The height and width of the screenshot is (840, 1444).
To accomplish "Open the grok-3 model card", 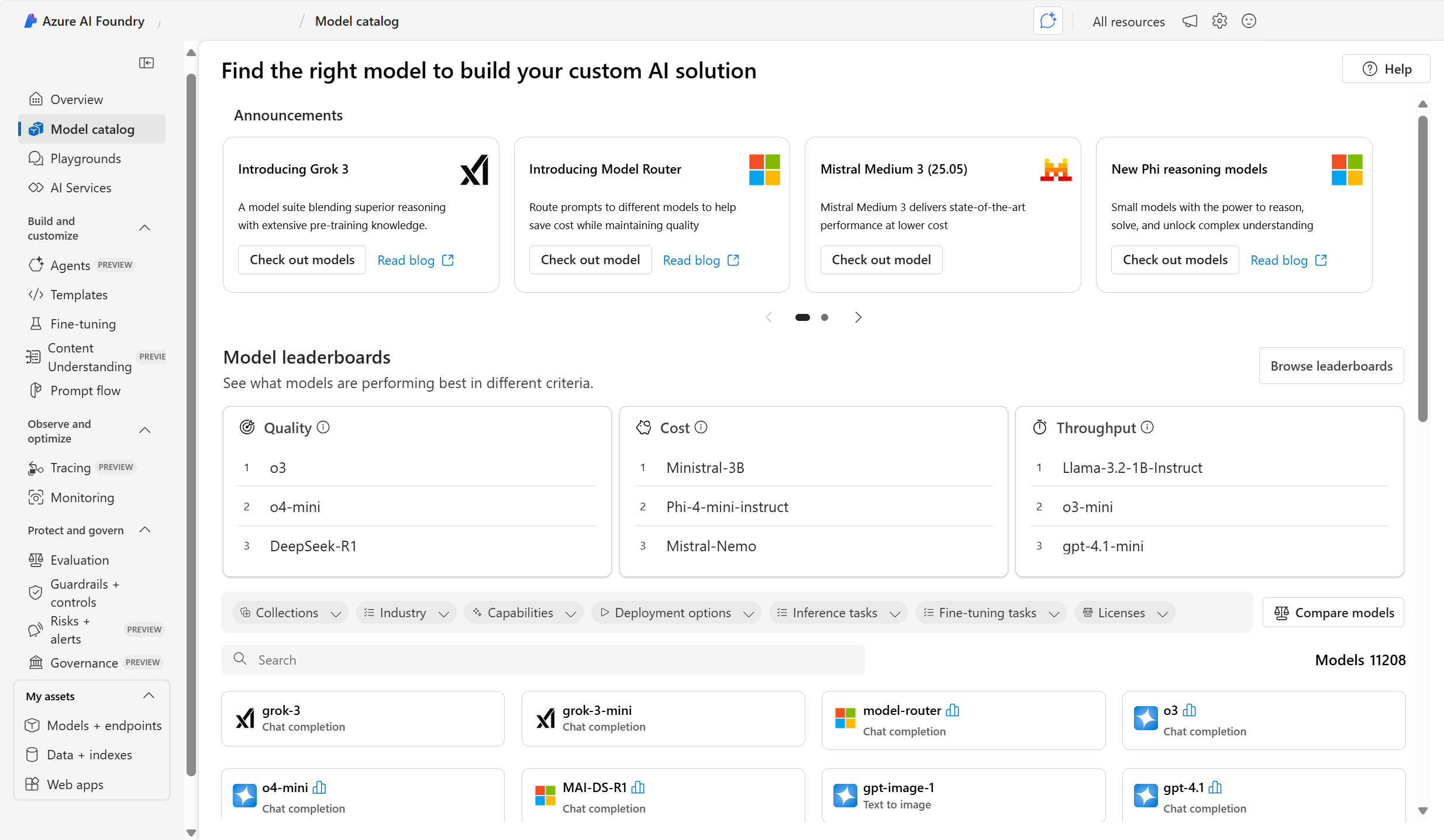I will (x=363, y=718).
